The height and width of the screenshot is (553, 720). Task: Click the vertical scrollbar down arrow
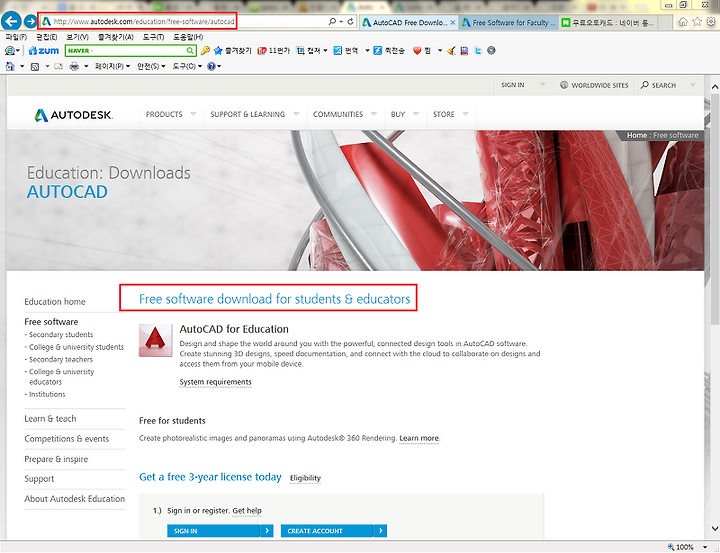point(714,528)
